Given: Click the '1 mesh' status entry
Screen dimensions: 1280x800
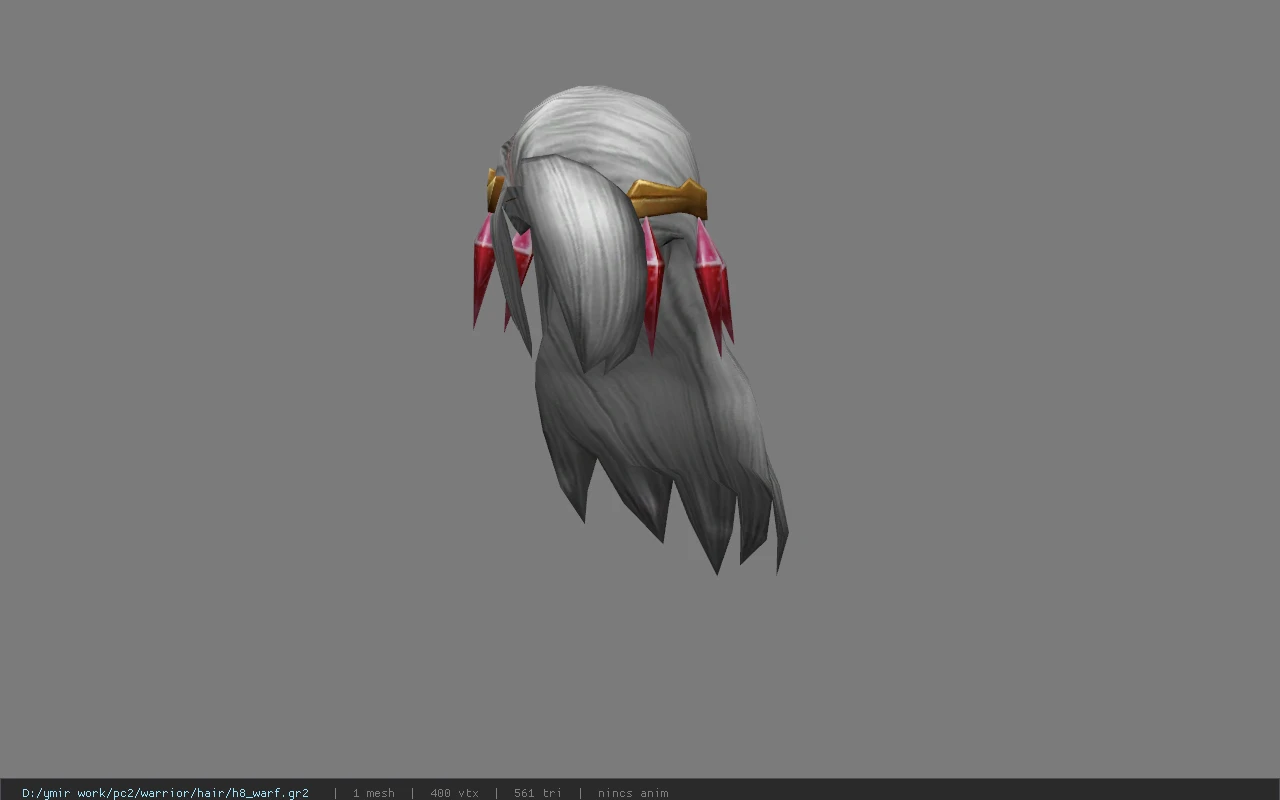Looking at the screenshot, I should (x=373, y=793).
